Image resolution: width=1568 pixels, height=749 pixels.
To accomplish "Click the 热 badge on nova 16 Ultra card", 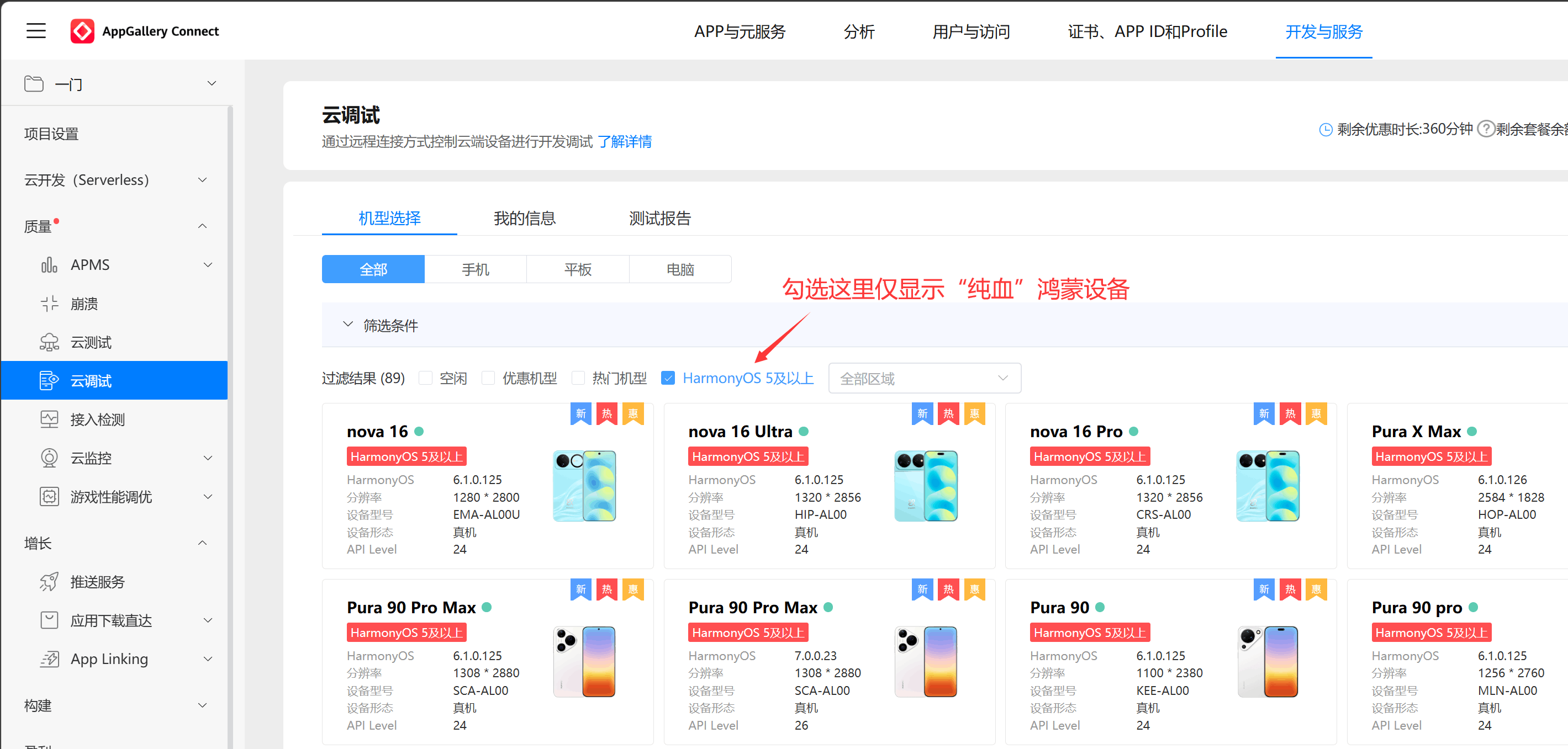I will [948, 415].
